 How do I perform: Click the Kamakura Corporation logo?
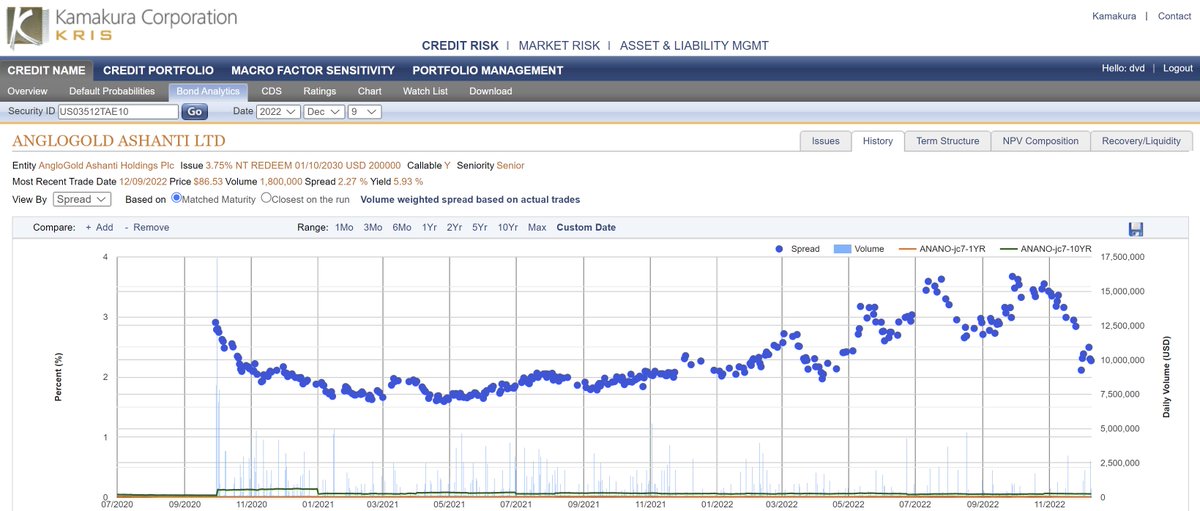click(122, 25)
